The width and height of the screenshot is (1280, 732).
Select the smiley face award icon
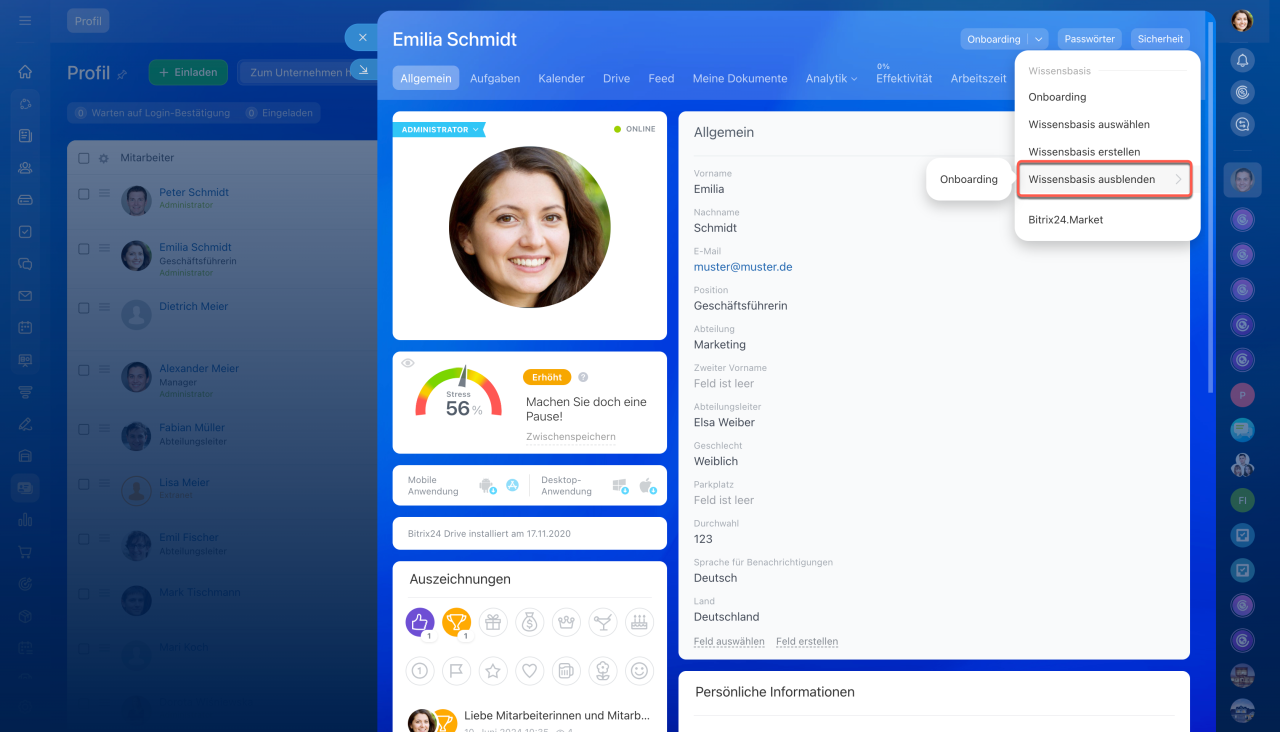coord(639,671)
